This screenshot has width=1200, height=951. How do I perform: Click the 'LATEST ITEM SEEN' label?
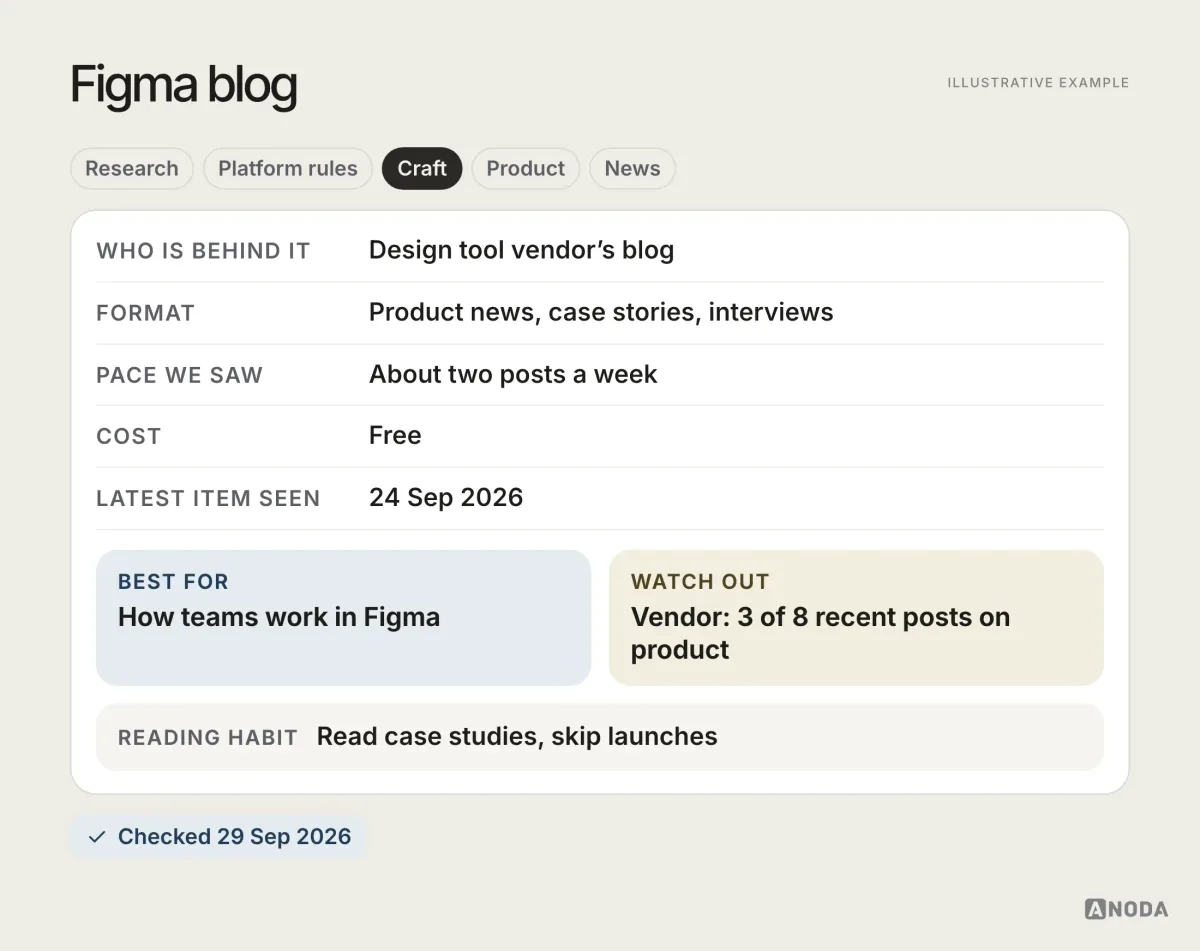point(208,498)
